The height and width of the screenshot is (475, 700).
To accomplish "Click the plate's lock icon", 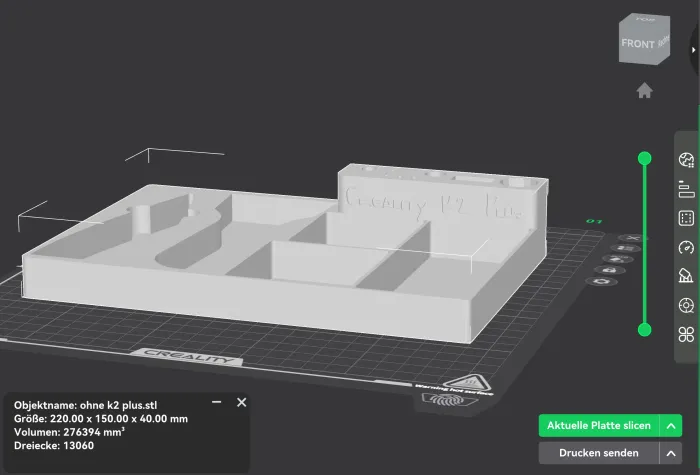I will click(x=610, y=270).
